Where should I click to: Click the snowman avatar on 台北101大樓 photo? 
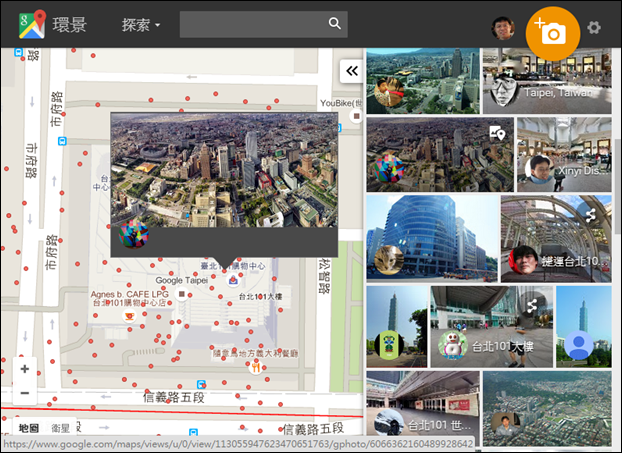click(453, 345)
